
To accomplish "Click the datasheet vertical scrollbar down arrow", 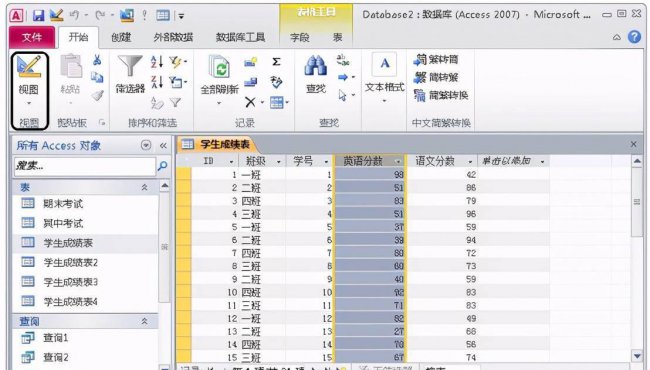I will (x=637, y=355).
